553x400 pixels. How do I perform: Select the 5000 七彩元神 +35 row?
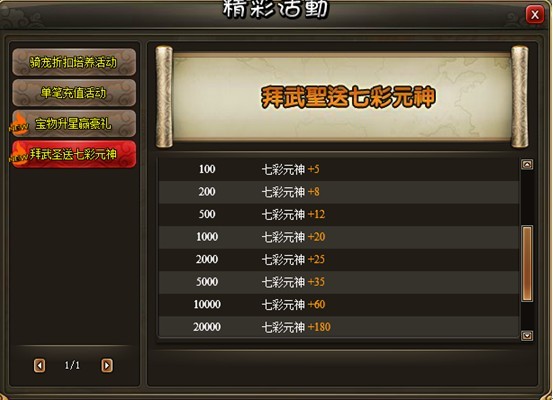click(x=339, y=282)
